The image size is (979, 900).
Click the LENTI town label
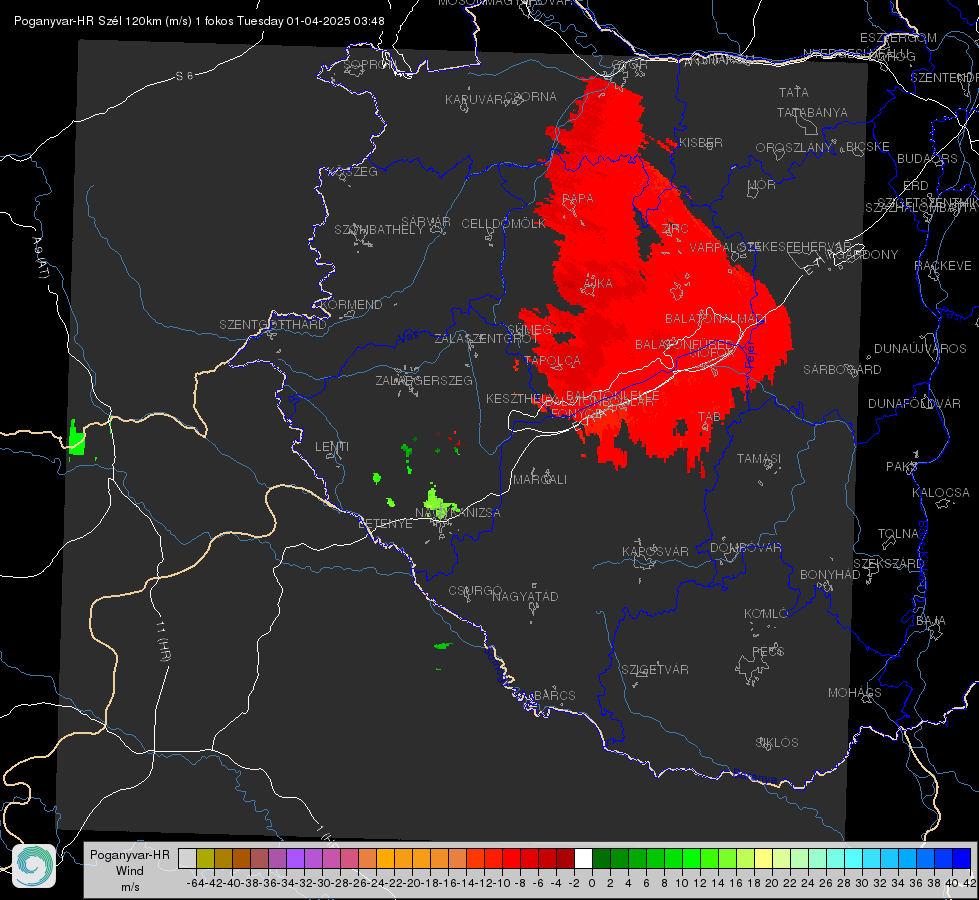[332, 447]
